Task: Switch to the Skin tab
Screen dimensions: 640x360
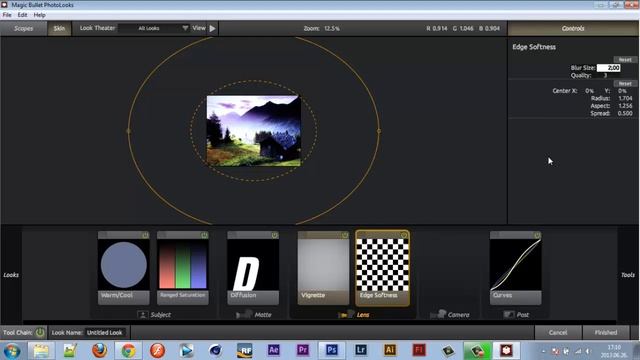Action: click(59, 28)
